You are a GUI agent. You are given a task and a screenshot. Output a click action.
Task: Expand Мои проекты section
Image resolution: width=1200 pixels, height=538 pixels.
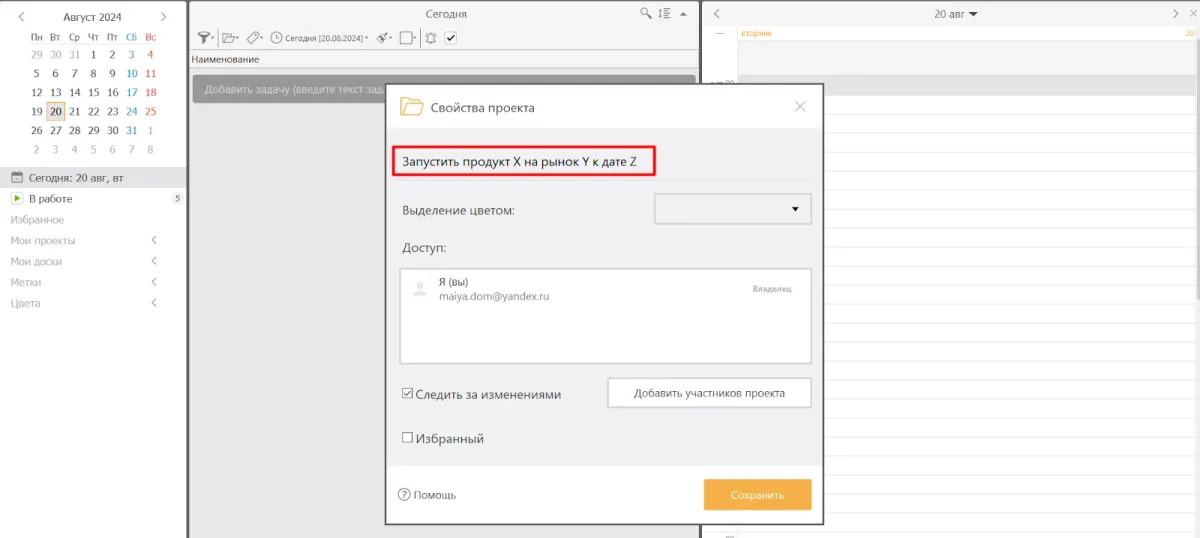click(154, 240)
